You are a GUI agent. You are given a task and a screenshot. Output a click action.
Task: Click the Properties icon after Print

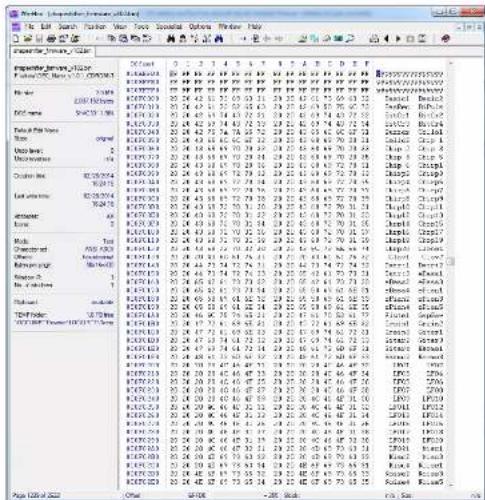point(63,39)
